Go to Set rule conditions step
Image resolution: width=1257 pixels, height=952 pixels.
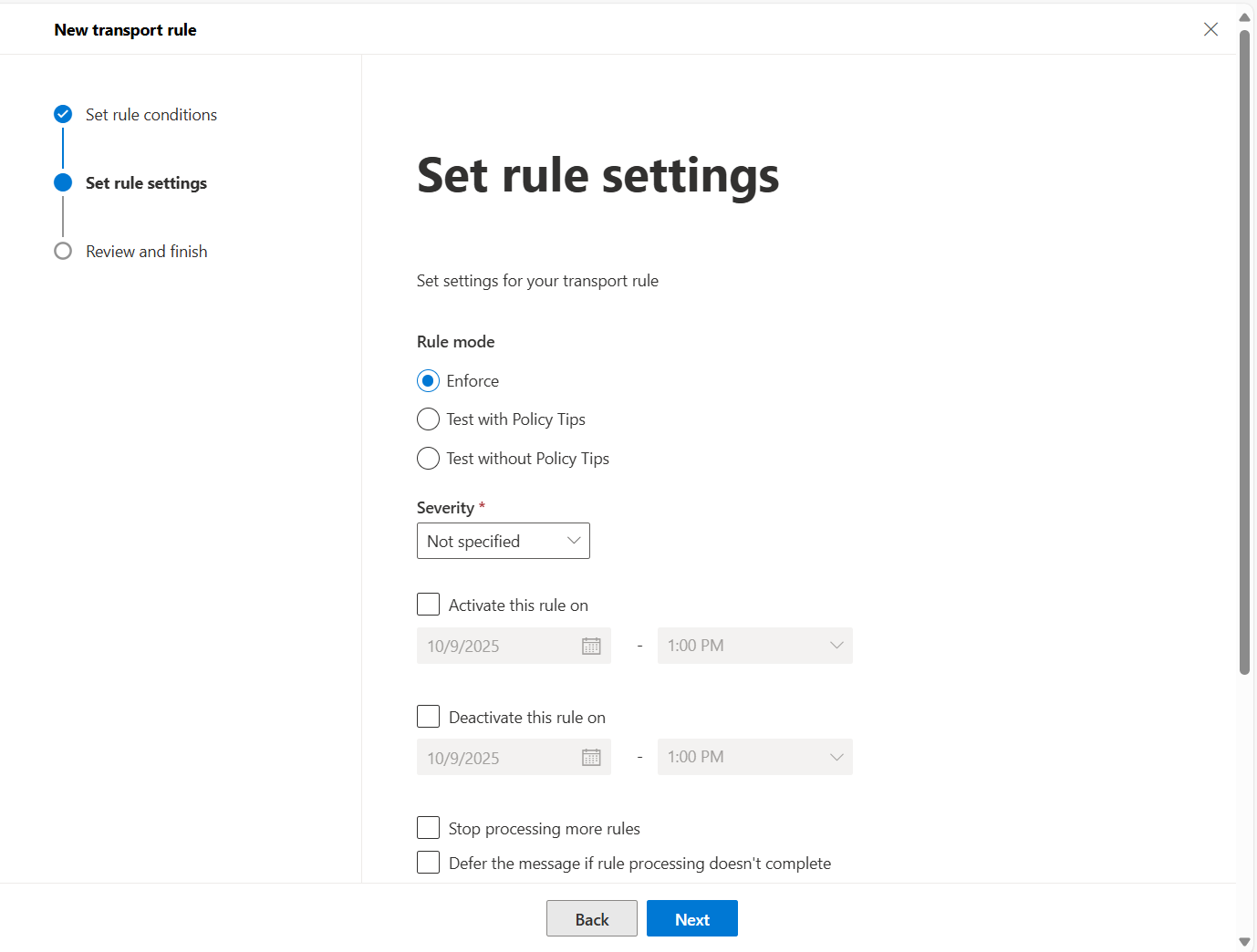point(151,115)
